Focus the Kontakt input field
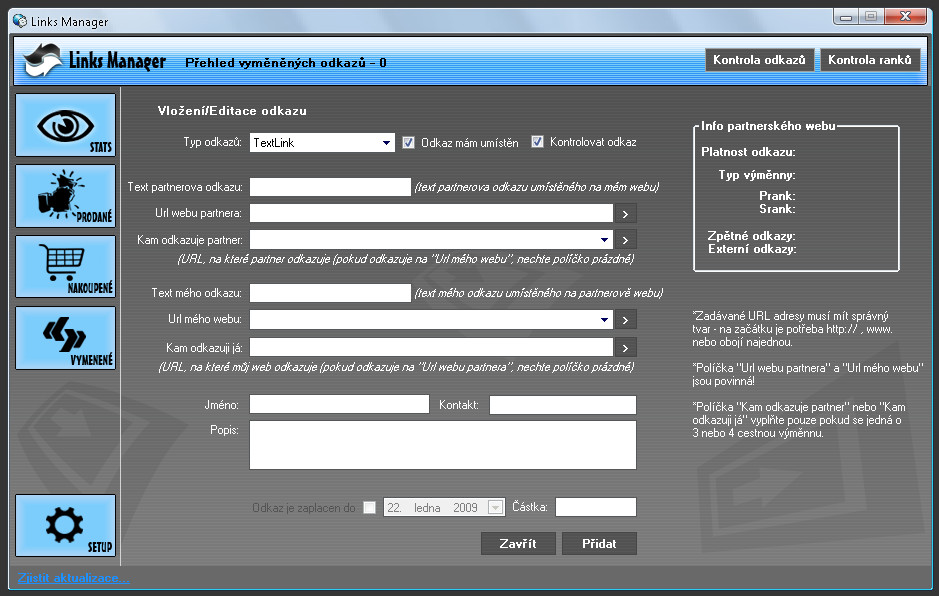This screenshot has height=596, width=939. [562, 405]
